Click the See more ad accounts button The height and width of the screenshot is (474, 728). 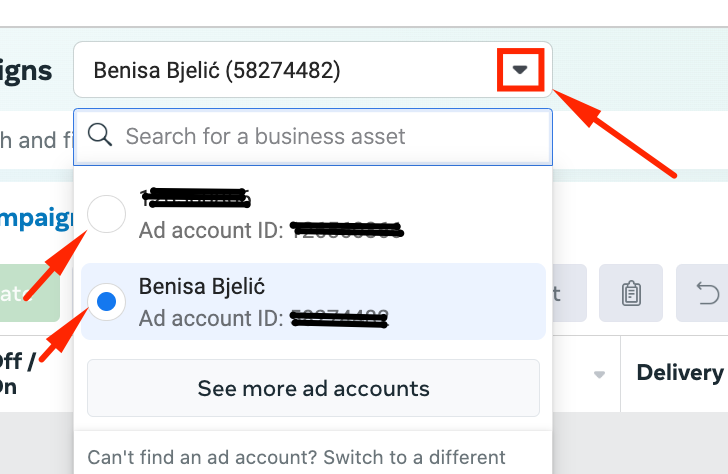[313, 388]
